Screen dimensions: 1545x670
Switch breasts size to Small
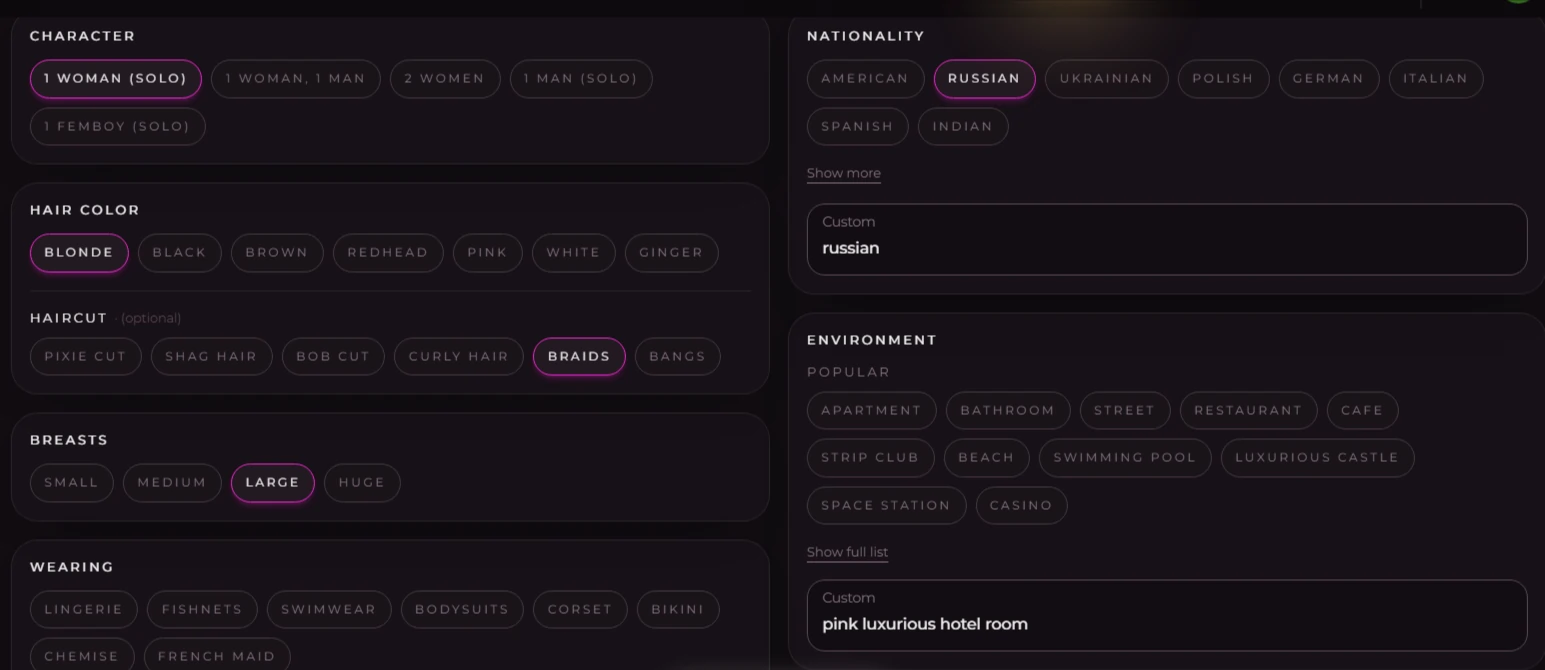[71, 482]
